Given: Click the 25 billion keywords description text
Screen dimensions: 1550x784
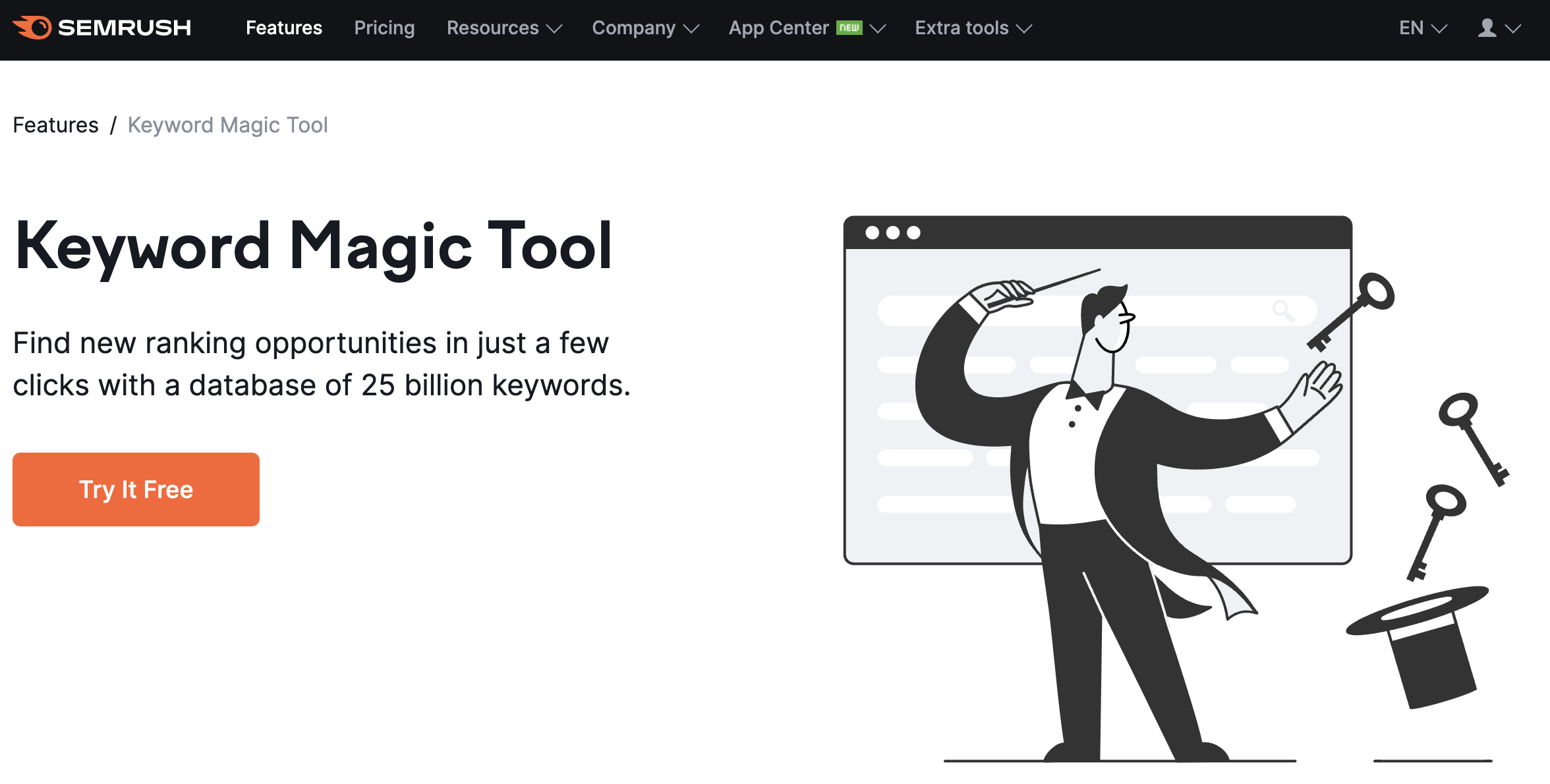Looking at the screenshot, I should point(322,364).
